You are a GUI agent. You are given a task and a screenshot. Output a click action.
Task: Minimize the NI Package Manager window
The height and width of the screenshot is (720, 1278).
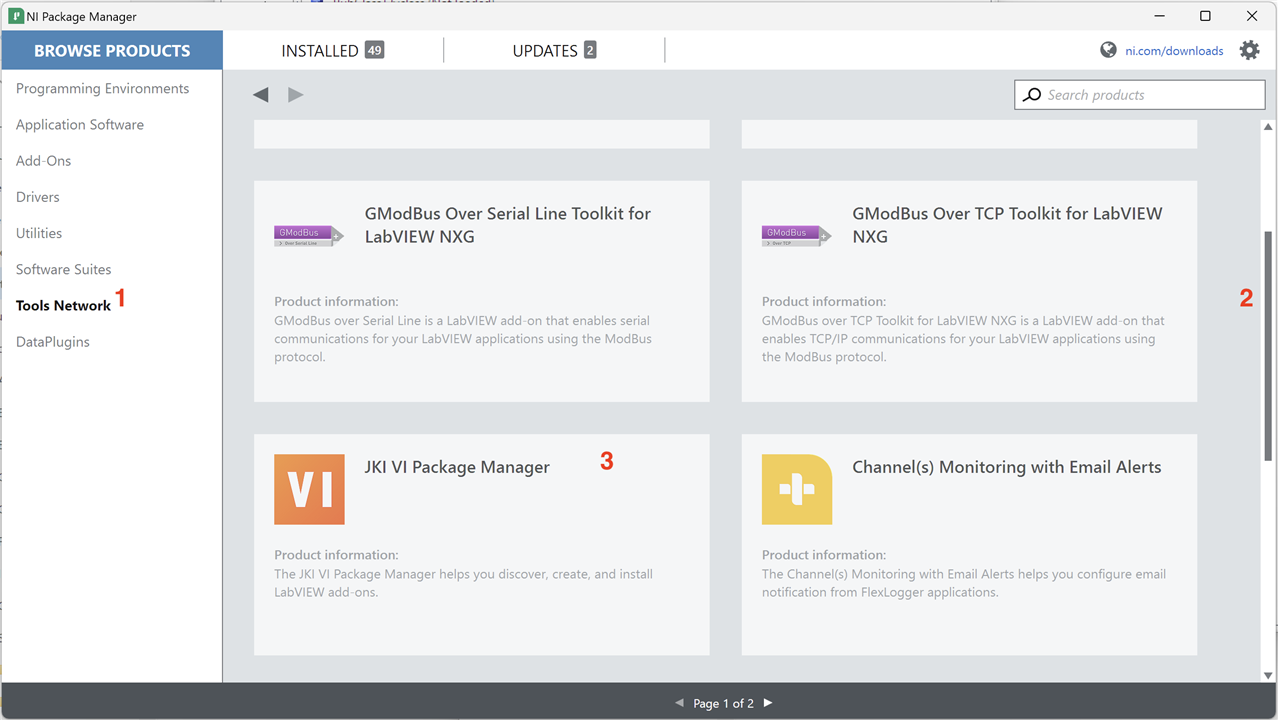[1159, 16]
